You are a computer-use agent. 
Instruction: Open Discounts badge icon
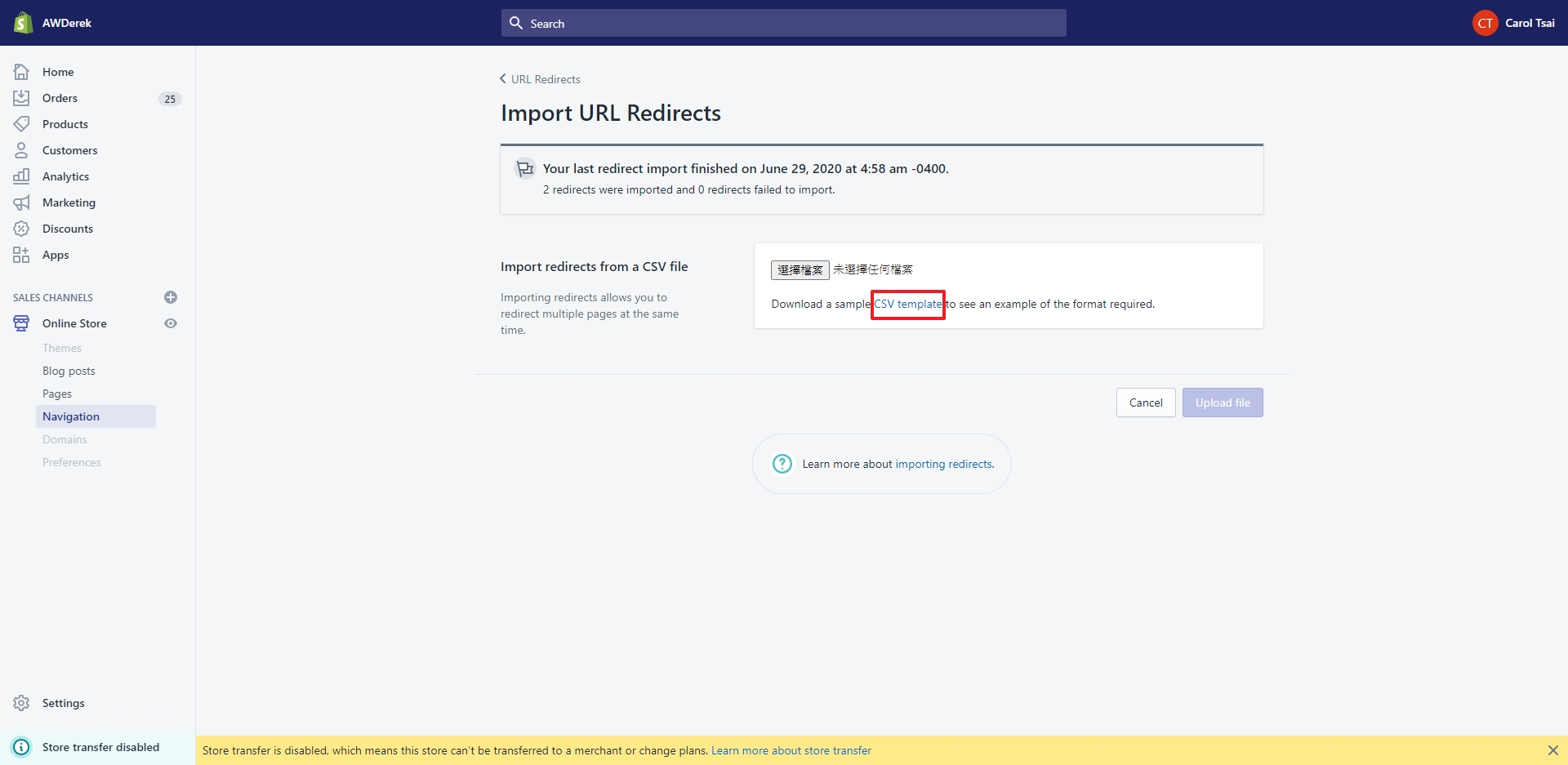click(21, 229)
